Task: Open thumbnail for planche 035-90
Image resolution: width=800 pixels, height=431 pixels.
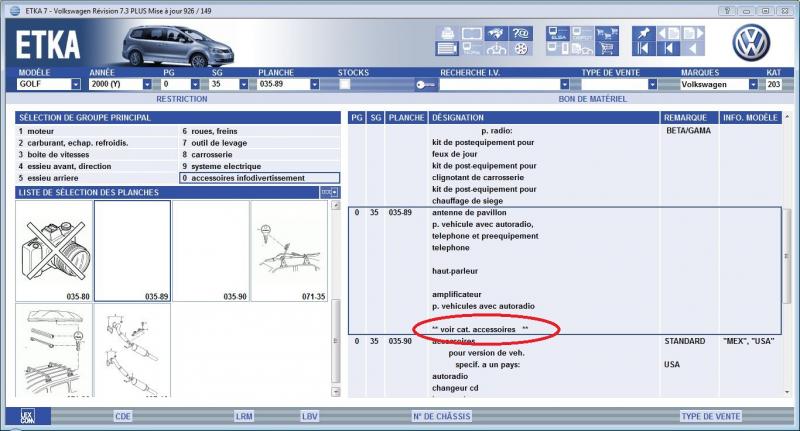Action: click(x=211, y=251)
